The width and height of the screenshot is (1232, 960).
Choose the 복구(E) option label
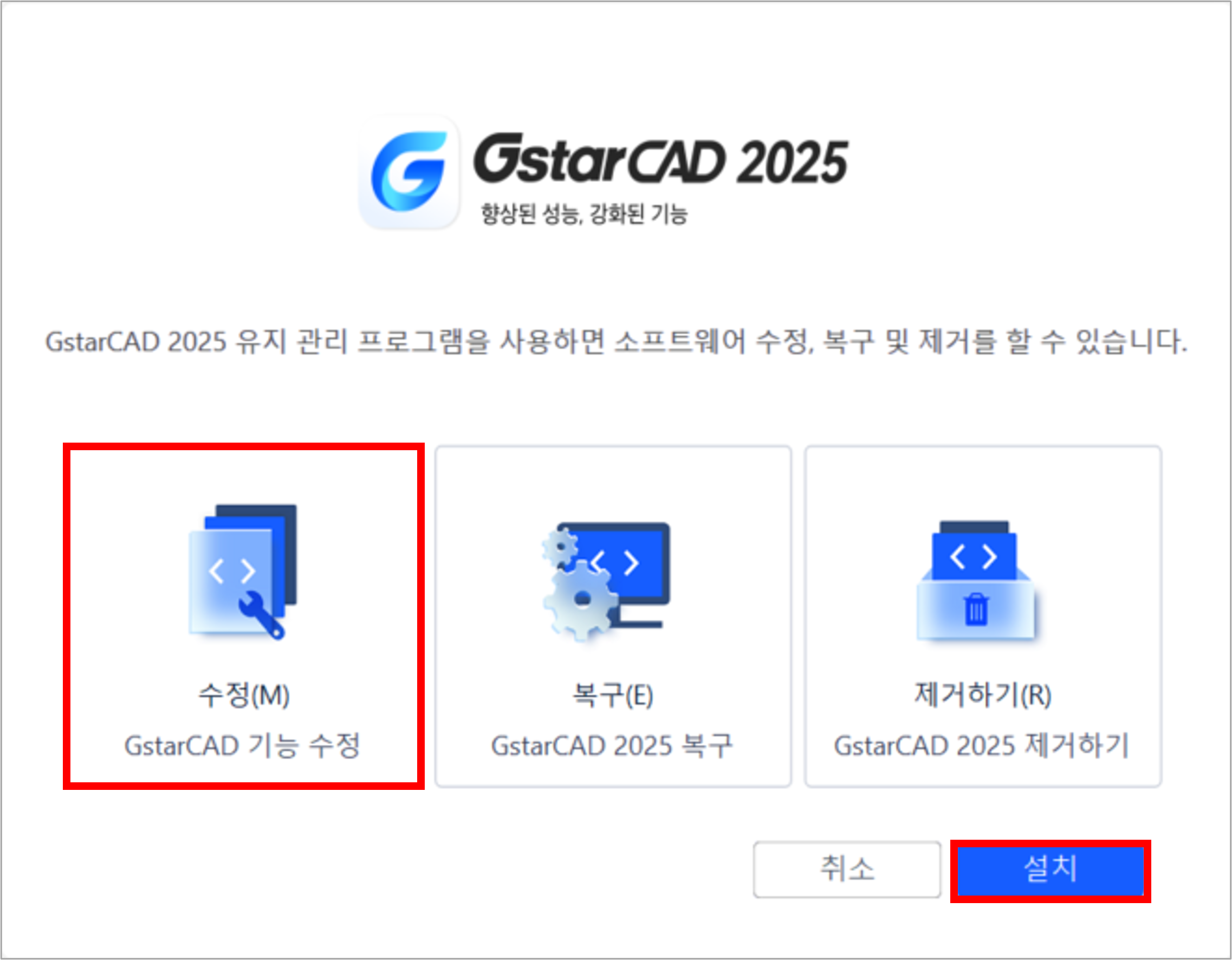[613, 695]
